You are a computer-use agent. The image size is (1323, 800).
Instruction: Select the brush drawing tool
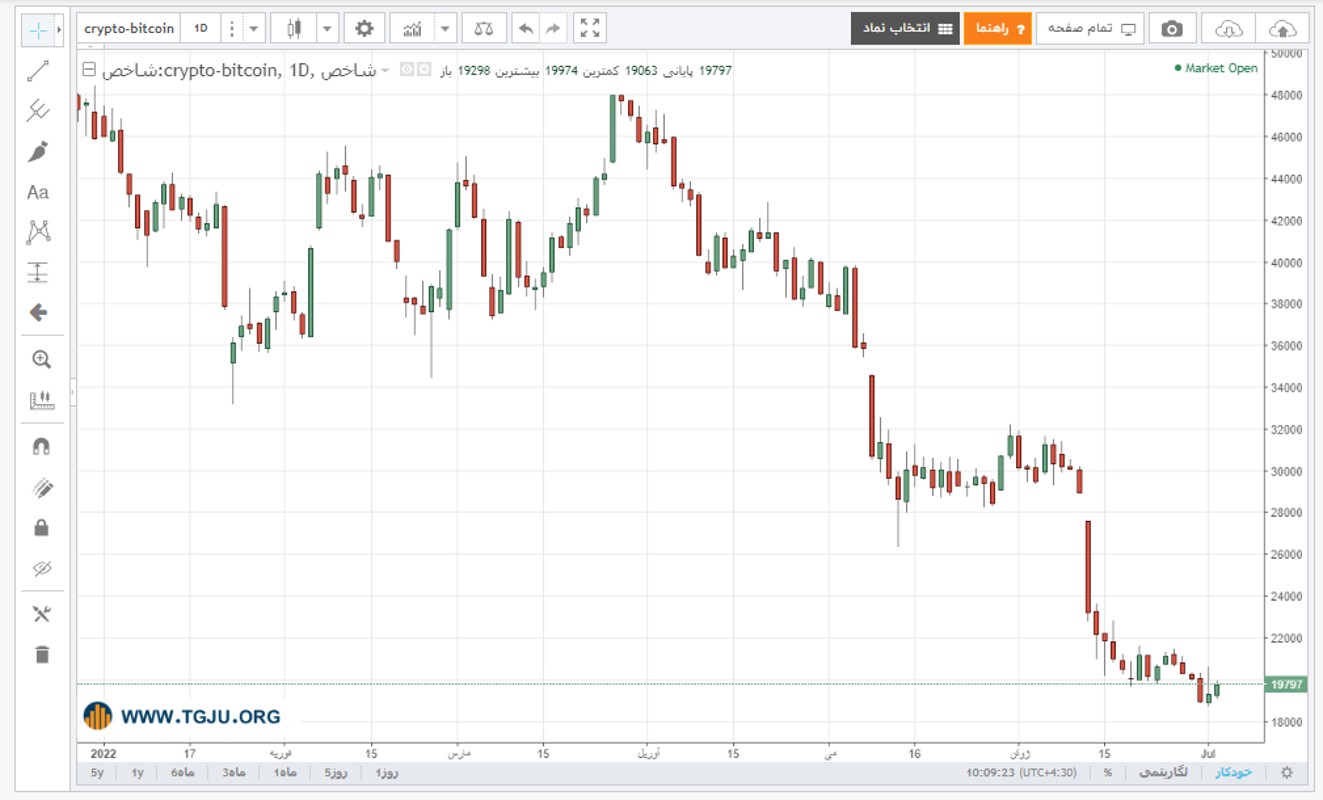(x=38, y=151)
